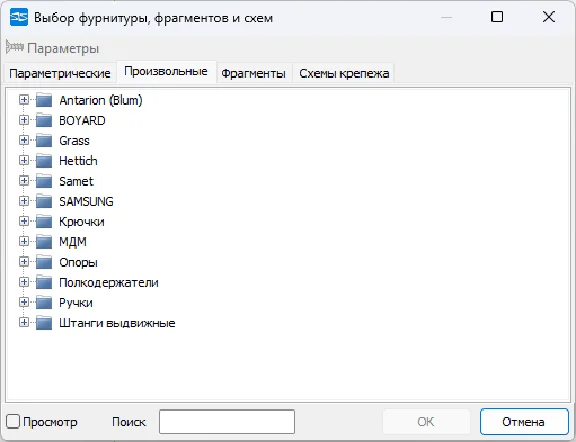The height and width of the screenshot is (442, 576).
Task: Maximize the dialog window
Action: [x=497, y=17]
